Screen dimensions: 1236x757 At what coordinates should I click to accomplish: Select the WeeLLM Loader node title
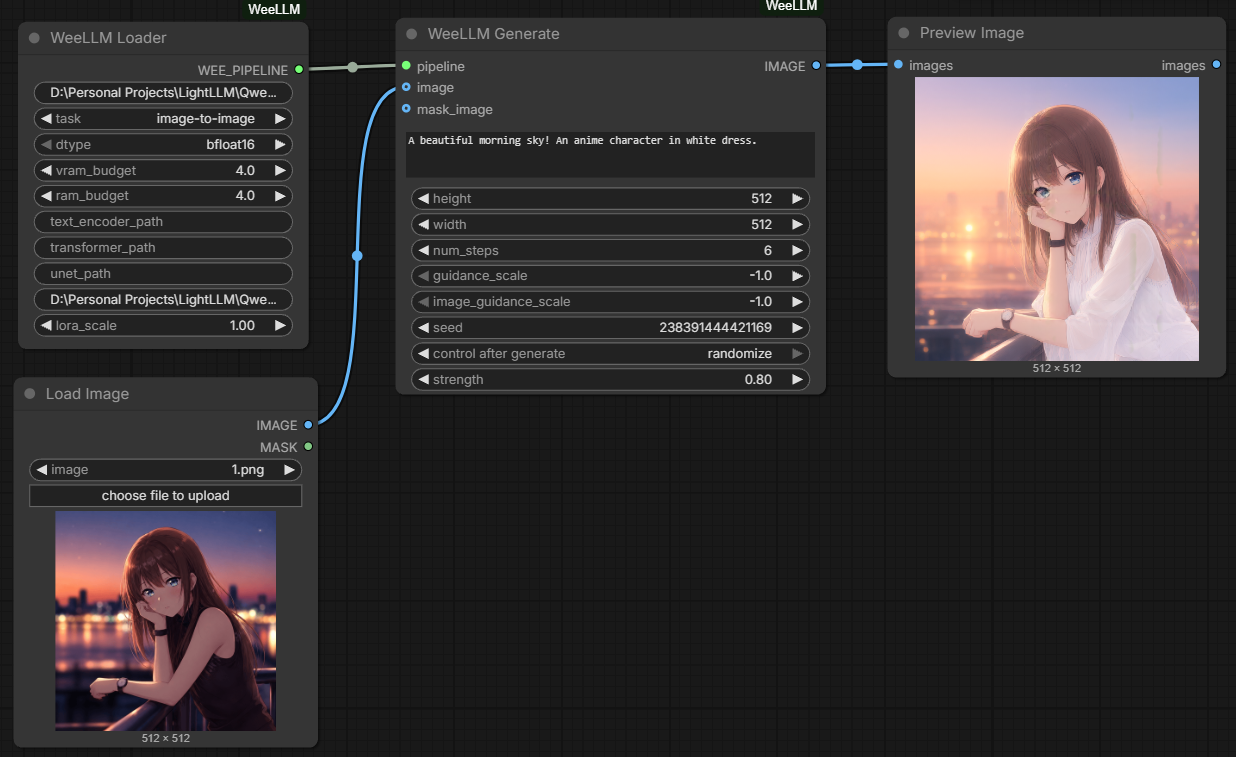pyautogui.click(x=108, y=38)
